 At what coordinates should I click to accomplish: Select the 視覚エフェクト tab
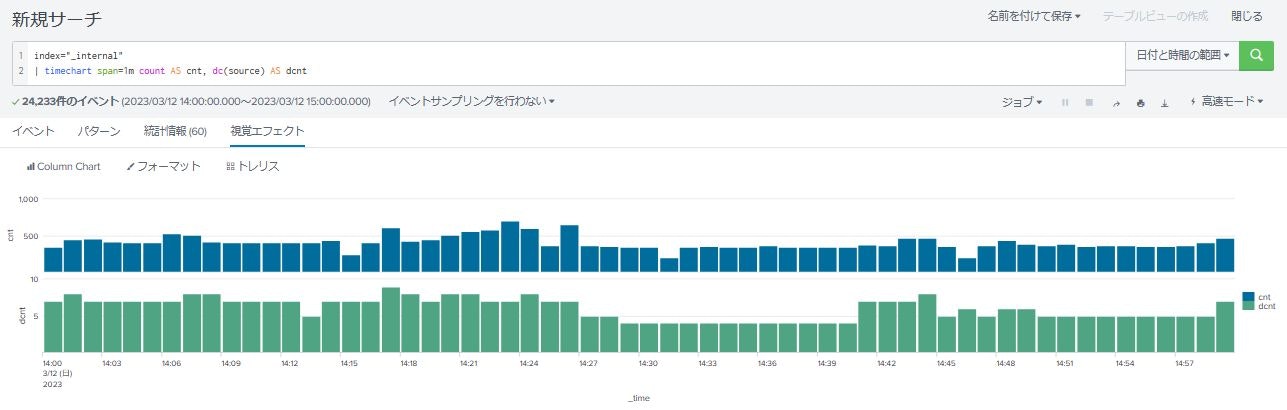[267, 131]
